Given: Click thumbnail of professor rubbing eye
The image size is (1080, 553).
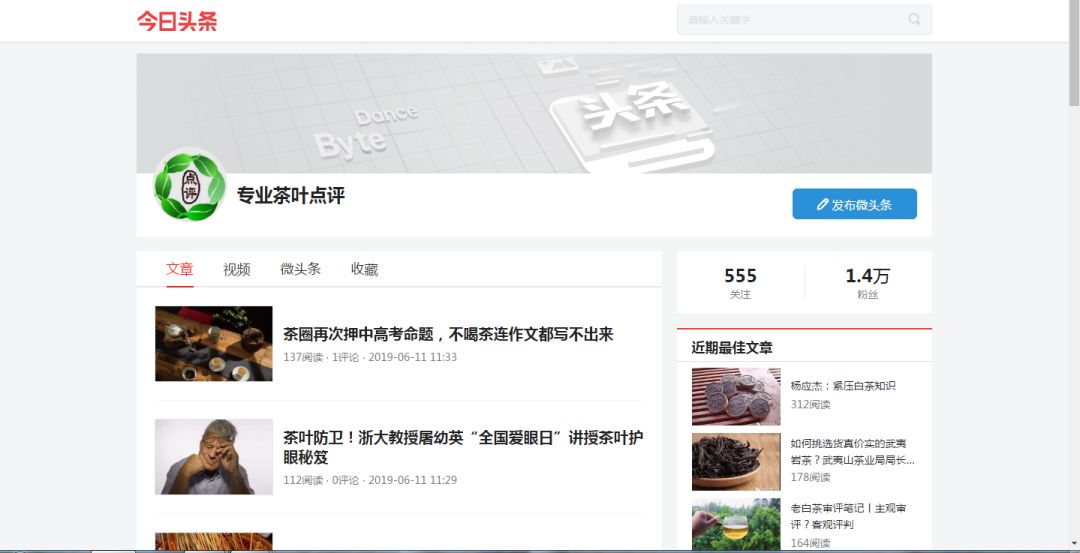Looking at the screenshot, I should [x=214, y=457].
